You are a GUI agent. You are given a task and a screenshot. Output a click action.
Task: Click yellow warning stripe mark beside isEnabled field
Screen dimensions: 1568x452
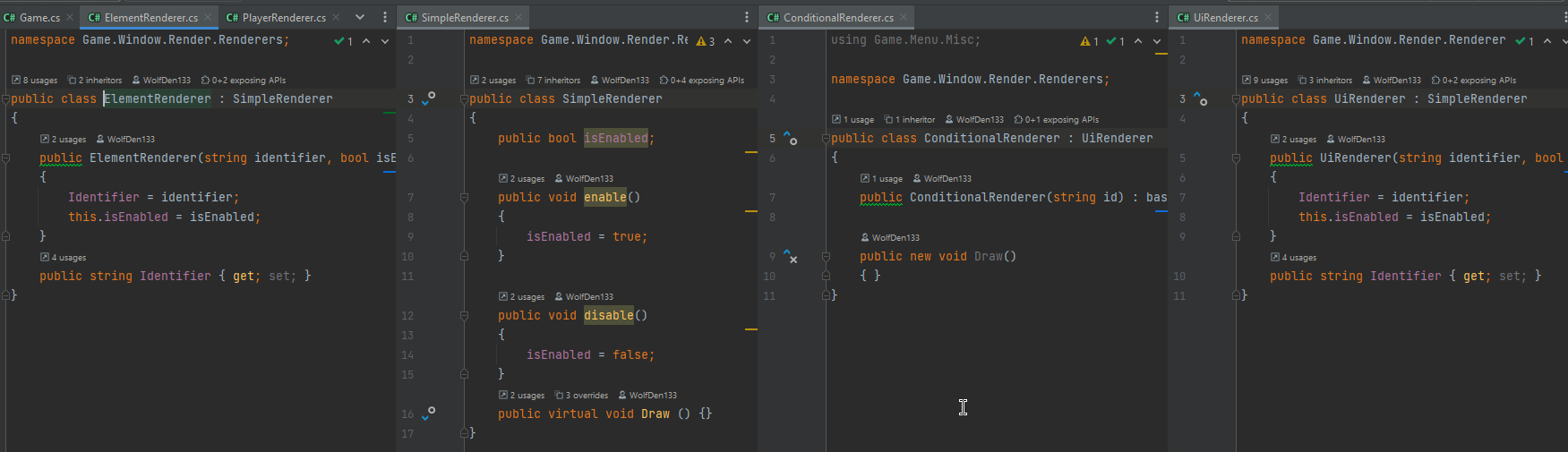point(751,153)
